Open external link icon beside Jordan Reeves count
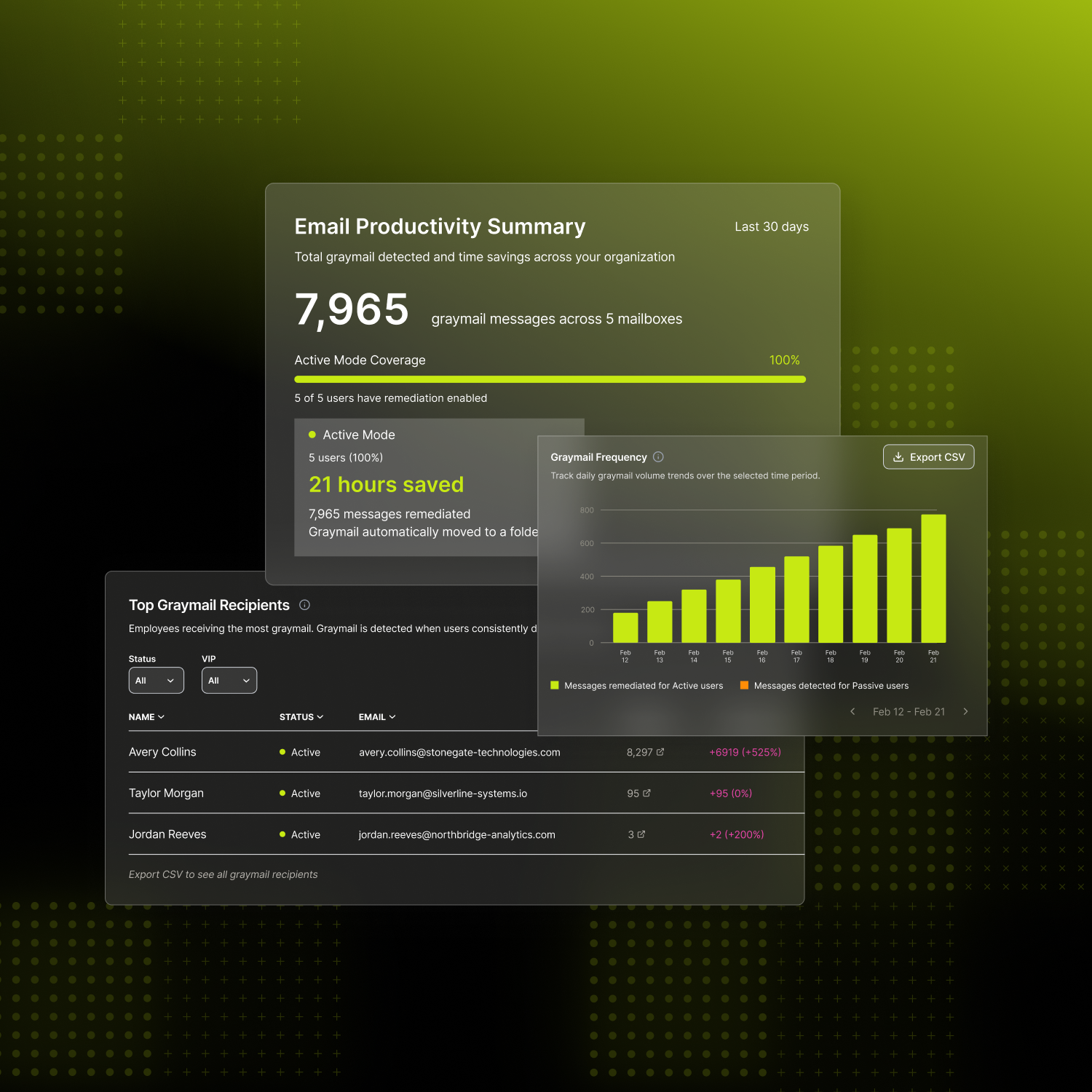 point(641,834)
